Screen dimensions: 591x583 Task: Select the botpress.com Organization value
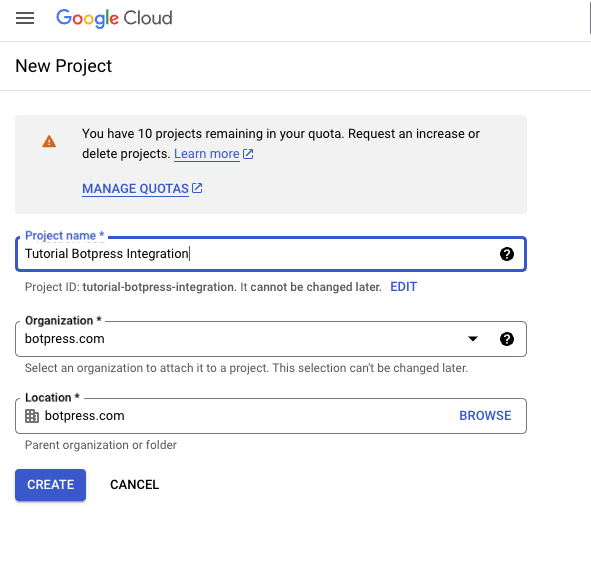pyautogui.click(x=64, y=339)
